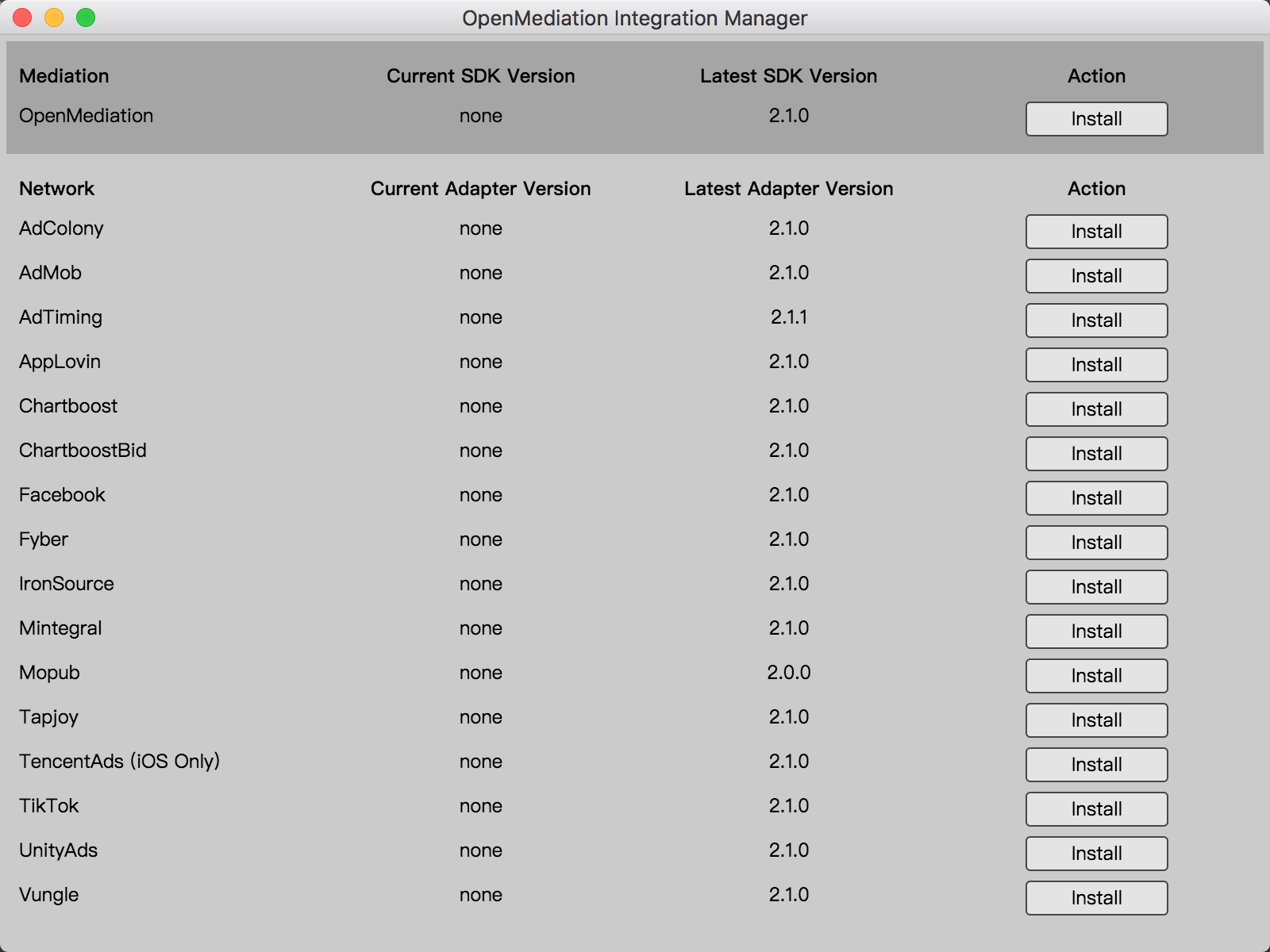Install the Mintegral adapter

click(x=1096, y=631)
